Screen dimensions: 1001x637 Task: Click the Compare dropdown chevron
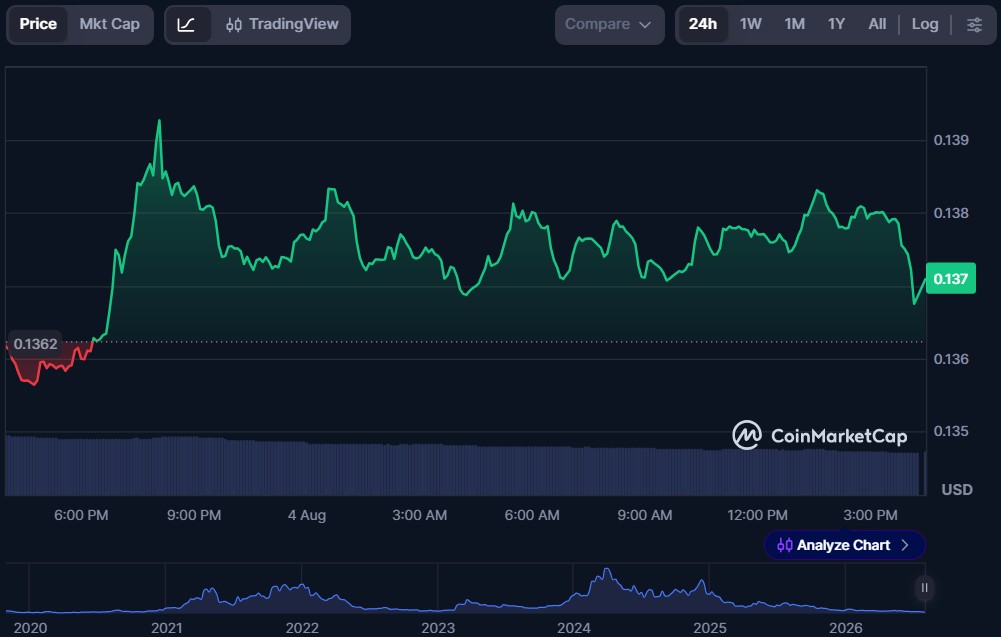click(x=645, y=25)
